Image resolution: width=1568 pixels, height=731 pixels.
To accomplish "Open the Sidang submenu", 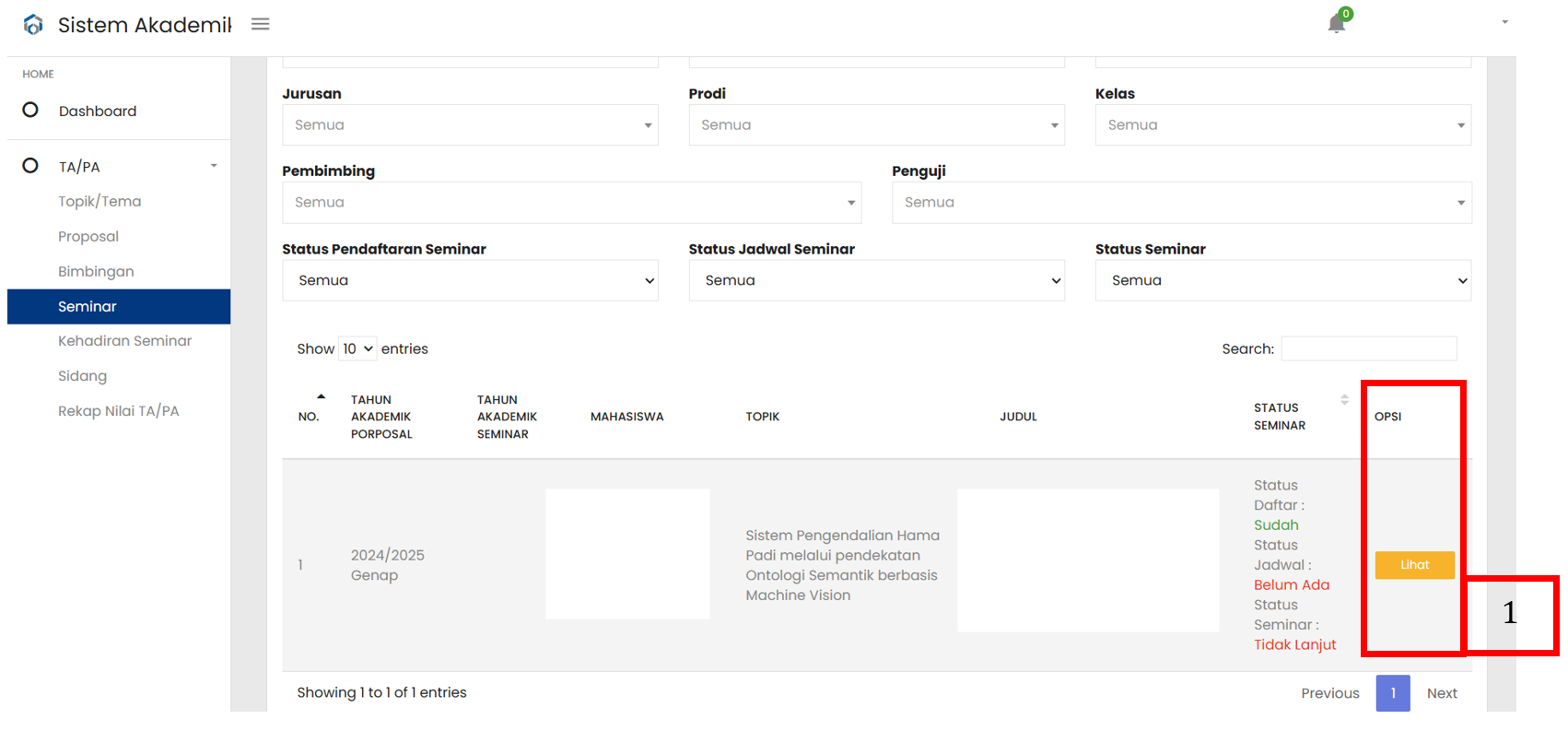I will point(82,375).
